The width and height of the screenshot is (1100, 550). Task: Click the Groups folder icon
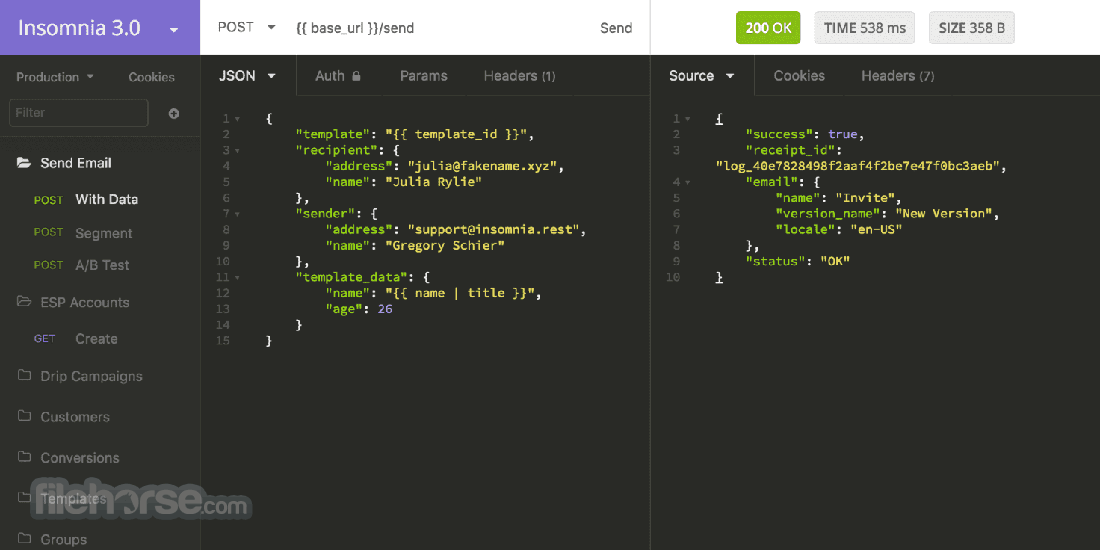pos(24,539)
